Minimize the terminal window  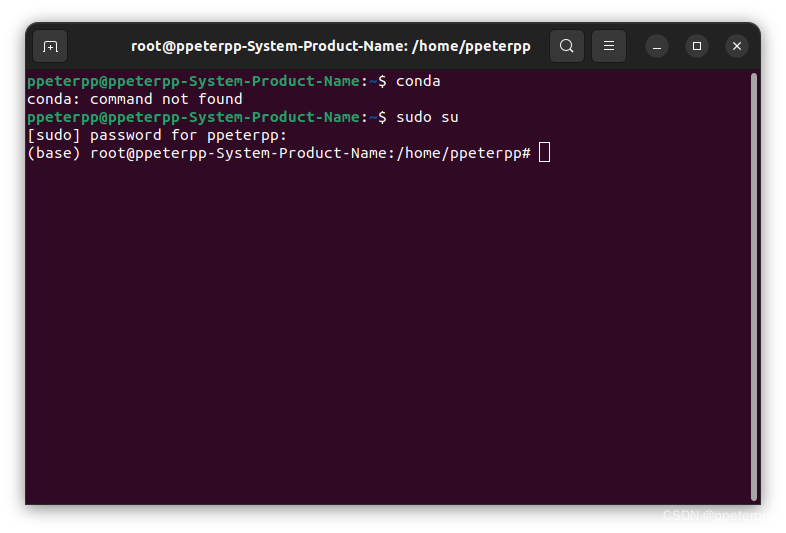[657, 46]
